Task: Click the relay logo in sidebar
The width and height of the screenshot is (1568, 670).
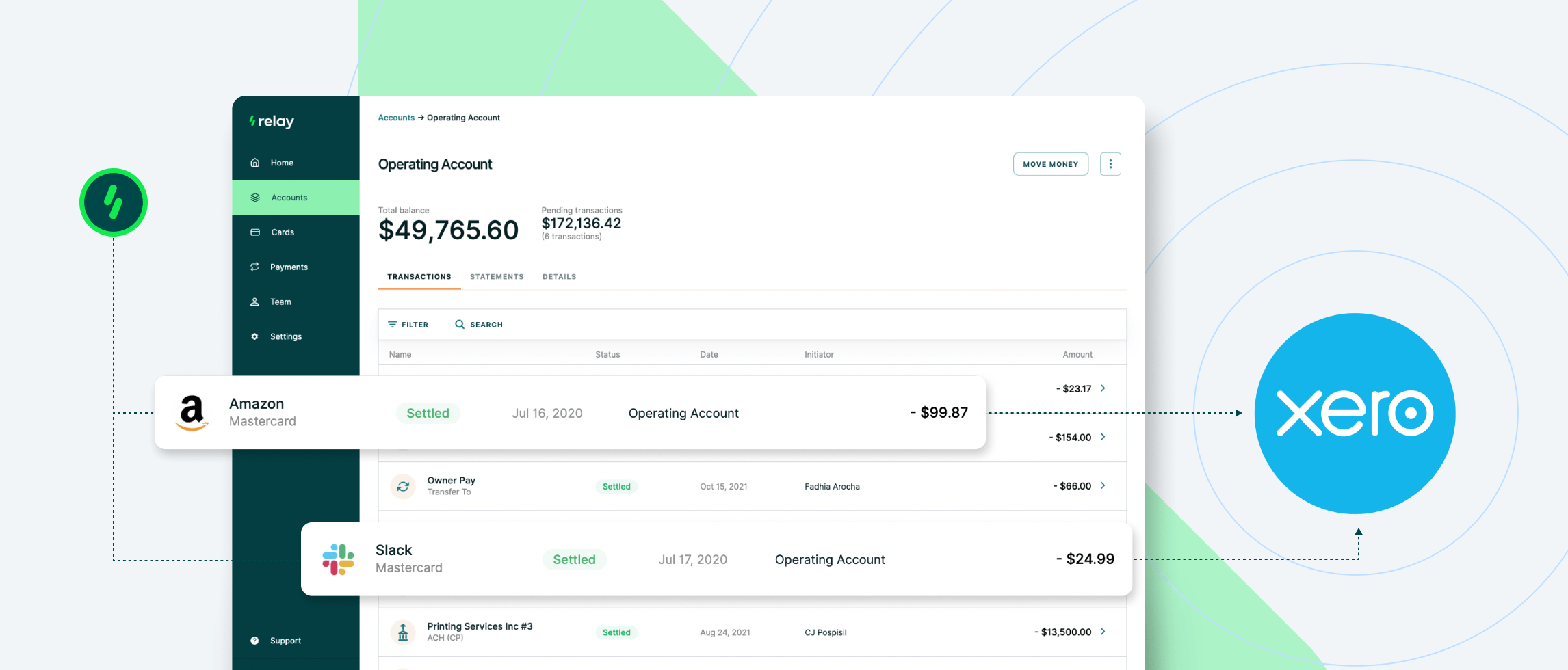Action: click(272, 122)
